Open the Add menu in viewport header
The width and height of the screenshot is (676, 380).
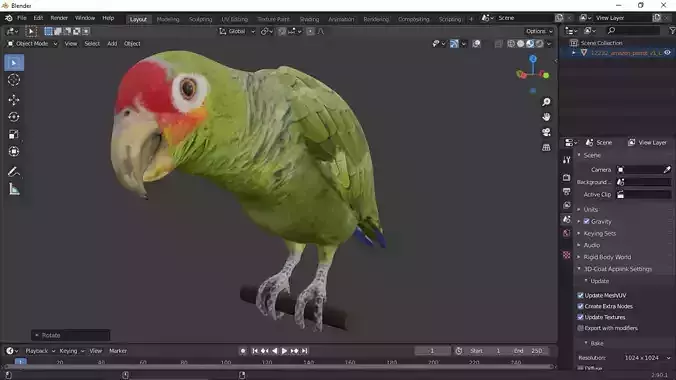coord(112,44)
